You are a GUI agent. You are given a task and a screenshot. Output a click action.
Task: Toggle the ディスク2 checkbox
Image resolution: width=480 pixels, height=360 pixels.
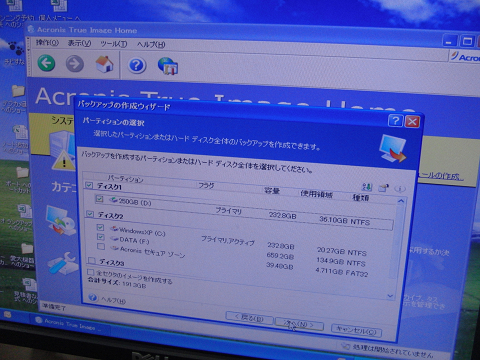tap(89, 214)
